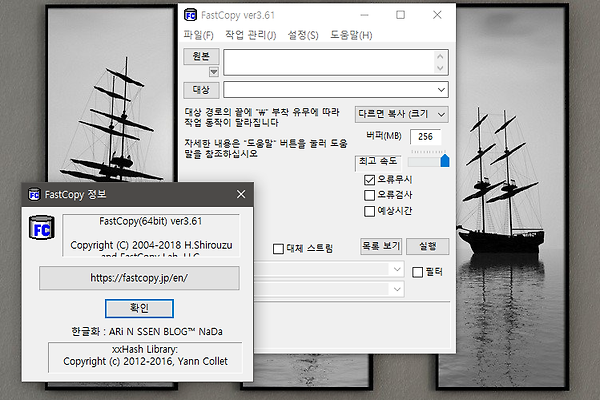600x400 pixels.
Task: Enable the 오류검사 checkbox
Action: (x=369, y=195)
